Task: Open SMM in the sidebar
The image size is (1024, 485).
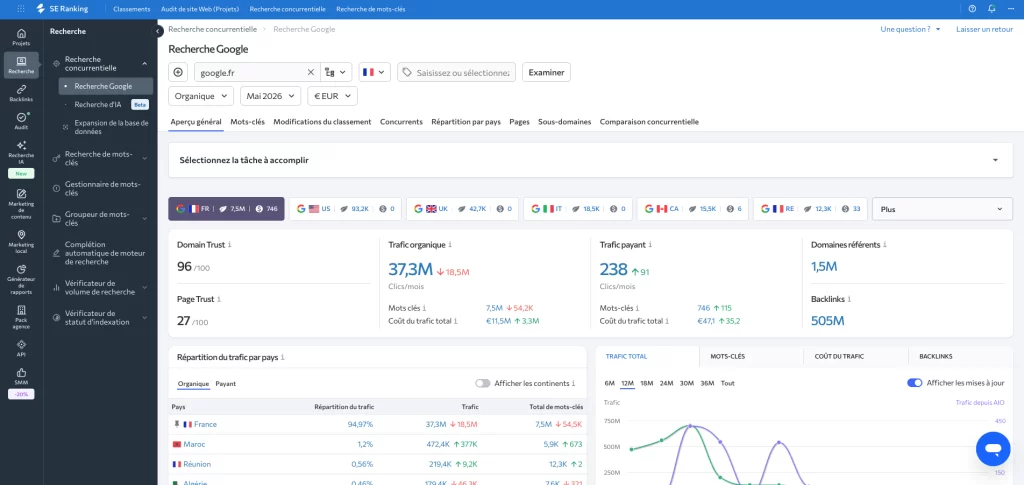Action: (x=22, y=376)
